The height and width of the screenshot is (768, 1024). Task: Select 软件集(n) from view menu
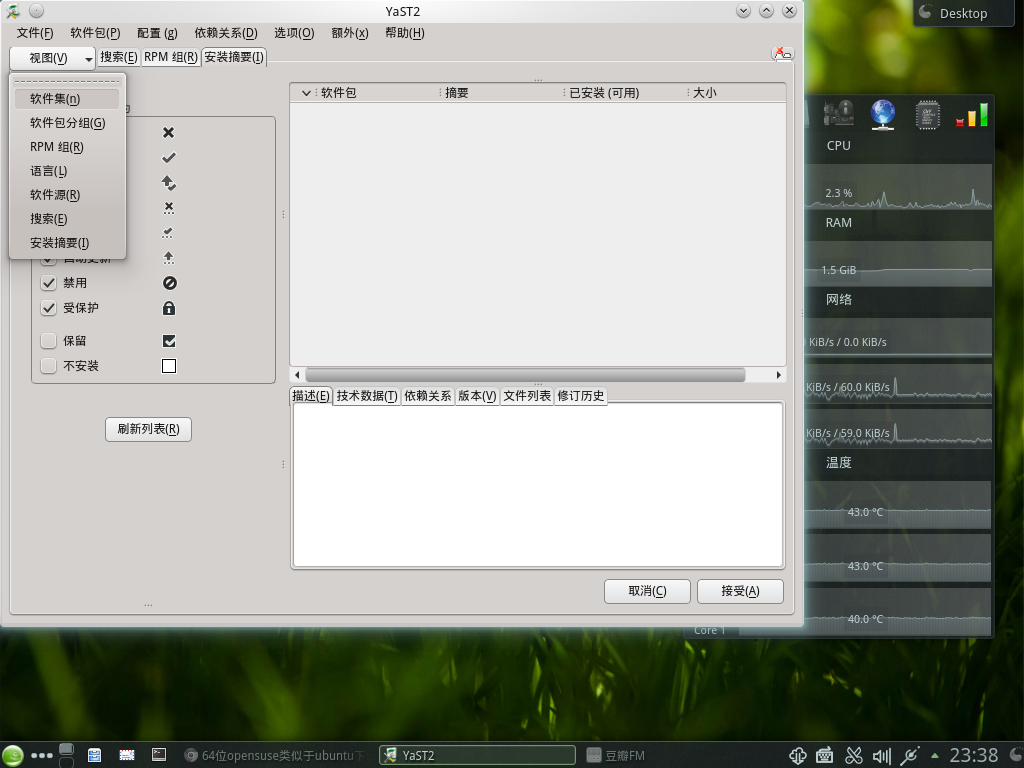(x=67, y=99)
